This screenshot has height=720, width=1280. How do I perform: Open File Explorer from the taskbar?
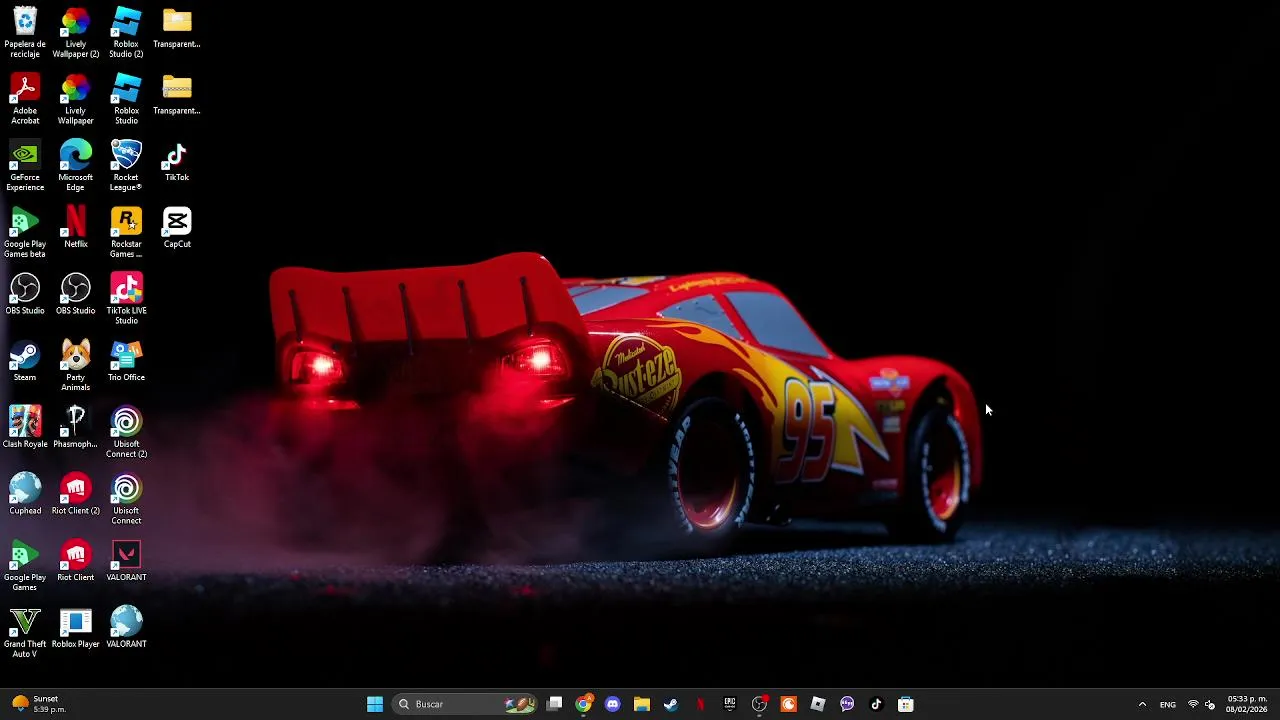(x=642, y=704)
